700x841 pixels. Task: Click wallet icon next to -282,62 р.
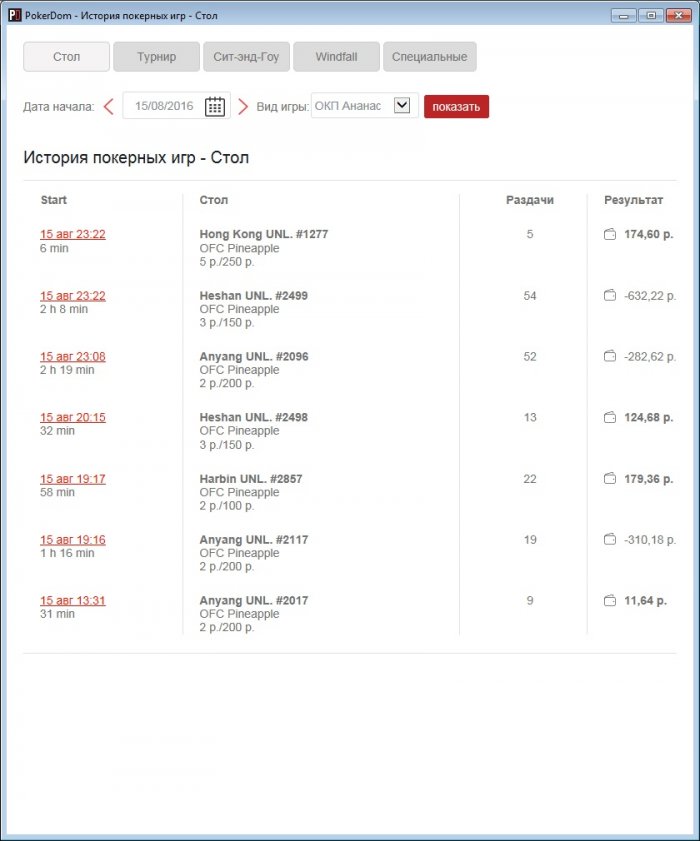[x=610, y=356]
